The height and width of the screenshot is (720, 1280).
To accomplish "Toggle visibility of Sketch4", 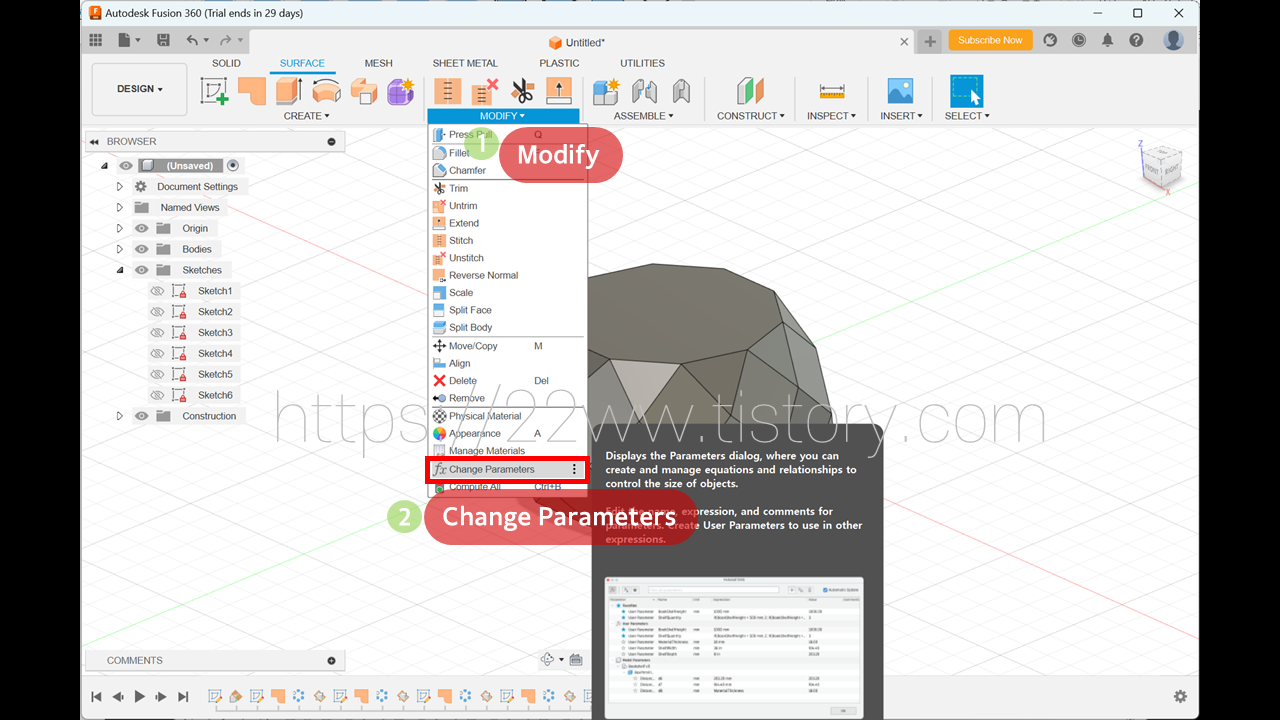I will click(x=157, y=354).
